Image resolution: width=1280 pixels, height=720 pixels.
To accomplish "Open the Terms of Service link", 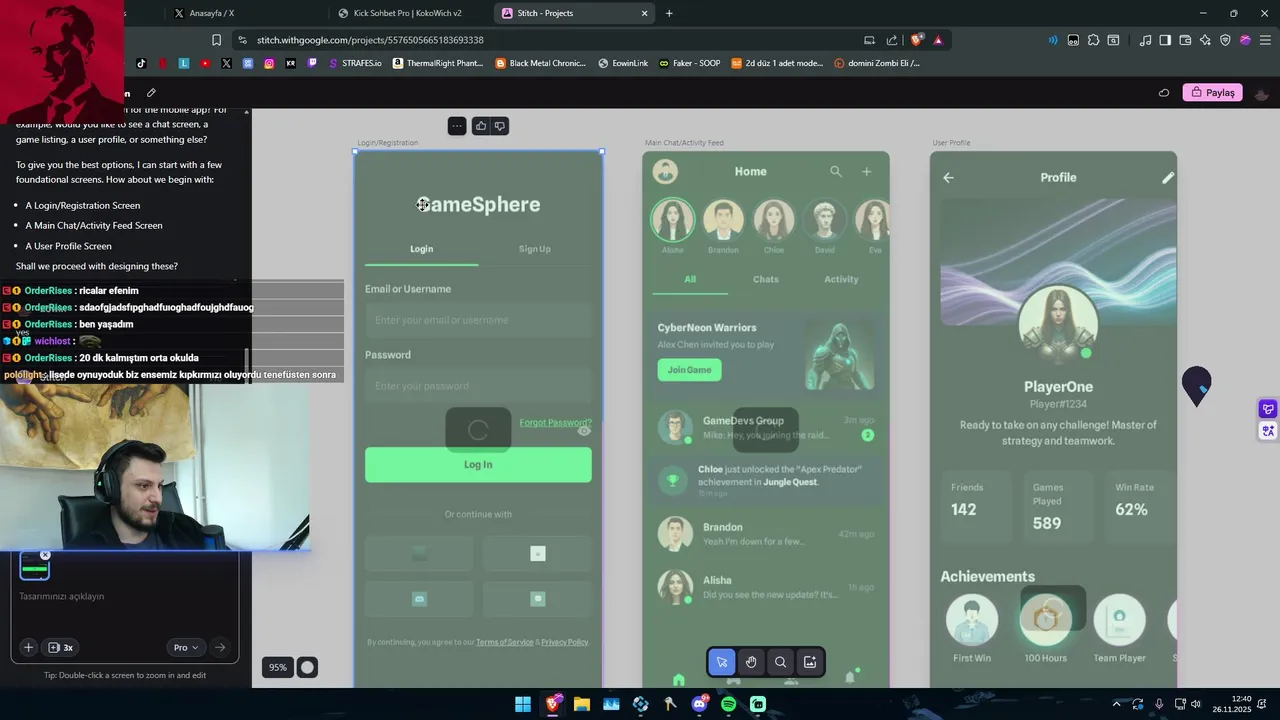I will (x=505, y=642).
